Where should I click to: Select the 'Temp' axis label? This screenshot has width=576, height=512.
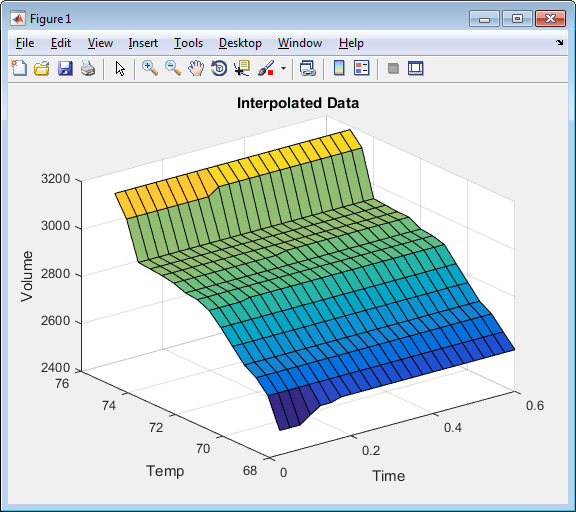point(165,470)
